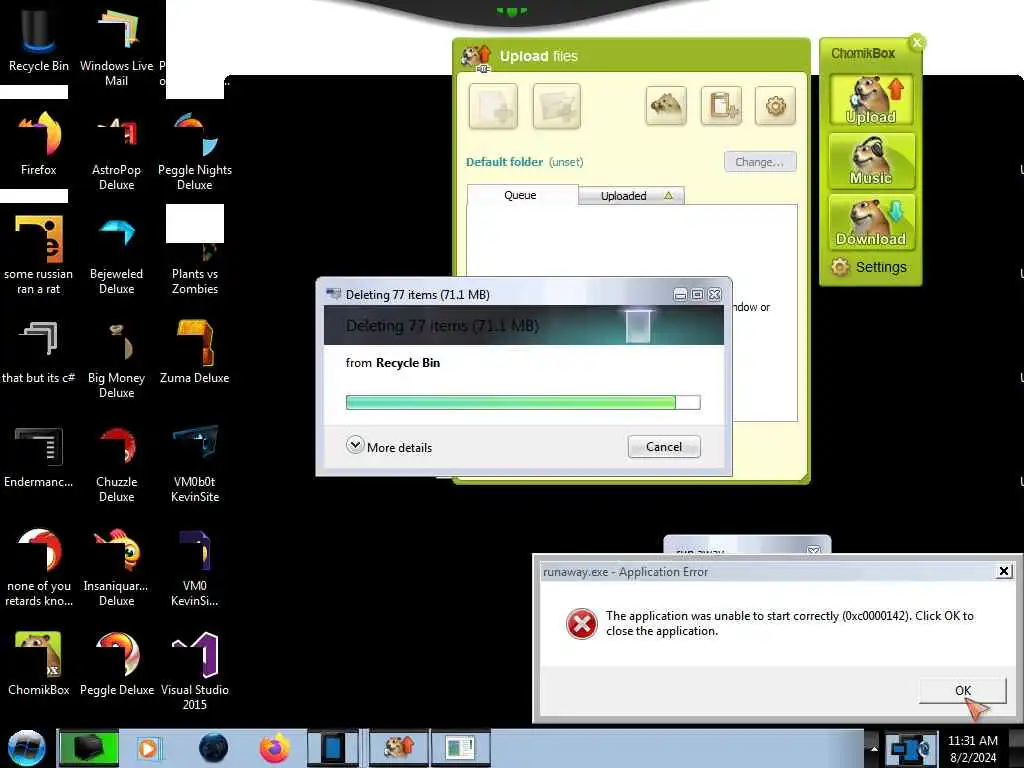Open the Insaniquar... Deluxe desktop shortcut

(x=116, y=567)
